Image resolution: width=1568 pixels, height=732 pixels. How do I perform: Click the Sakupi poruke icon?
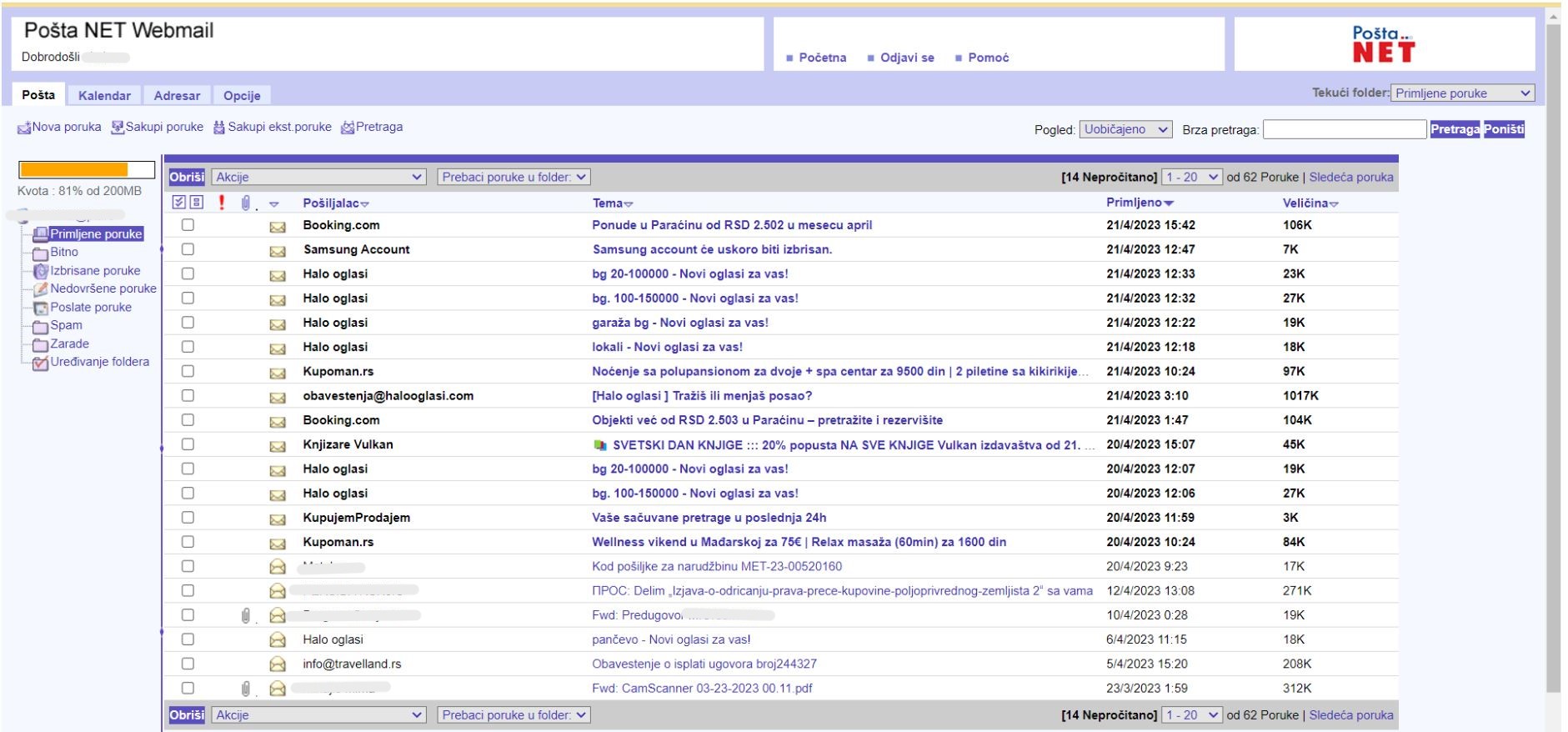click(118, 128)
